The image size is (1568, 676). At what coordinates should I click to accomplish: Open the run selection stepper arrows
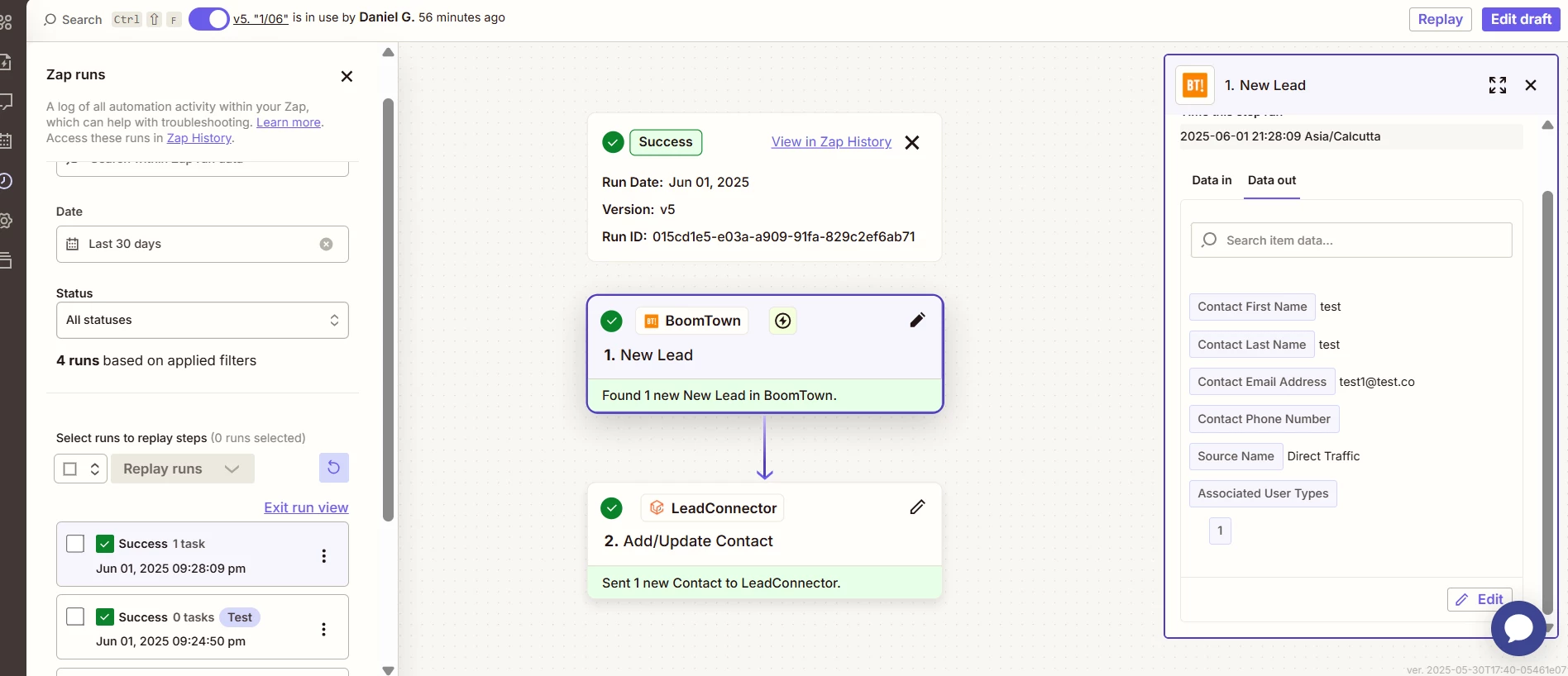[x=95, y=469]
